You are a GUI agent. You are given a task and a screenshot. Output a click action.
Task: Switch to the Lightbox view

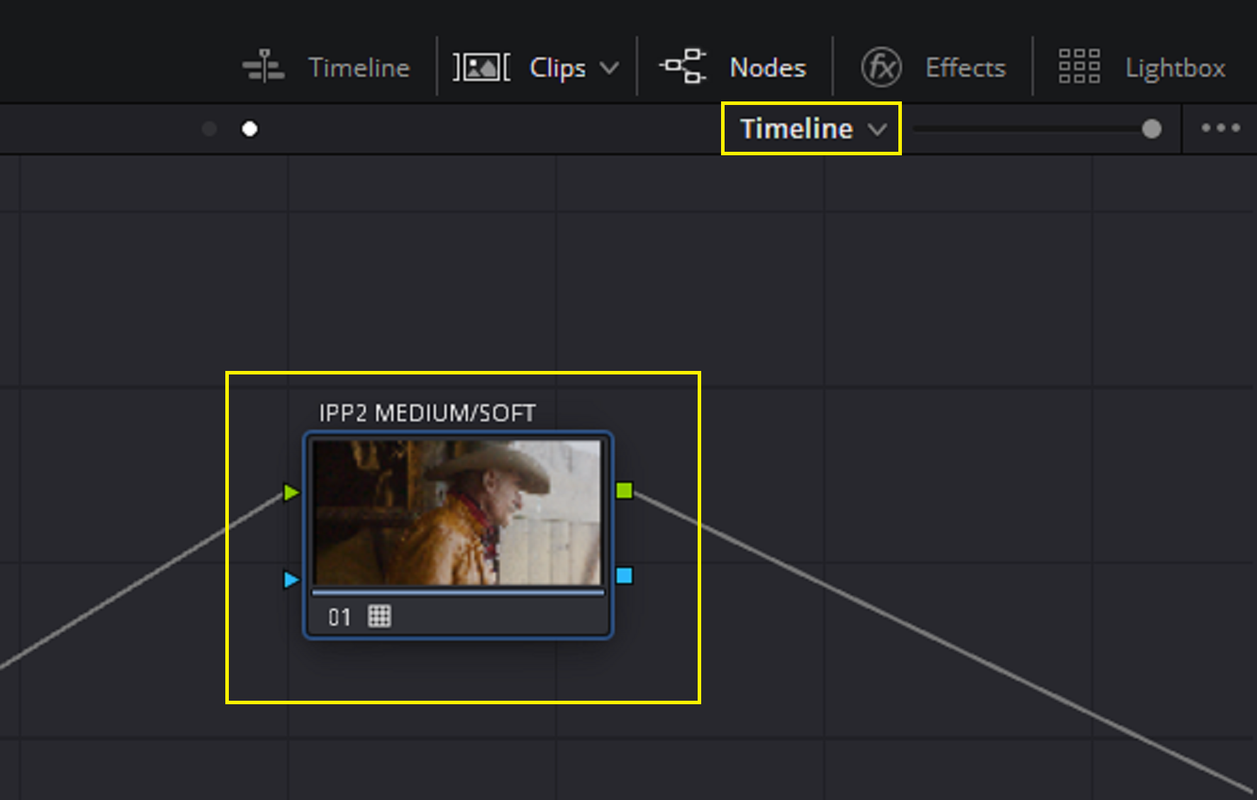(1141, 68)
